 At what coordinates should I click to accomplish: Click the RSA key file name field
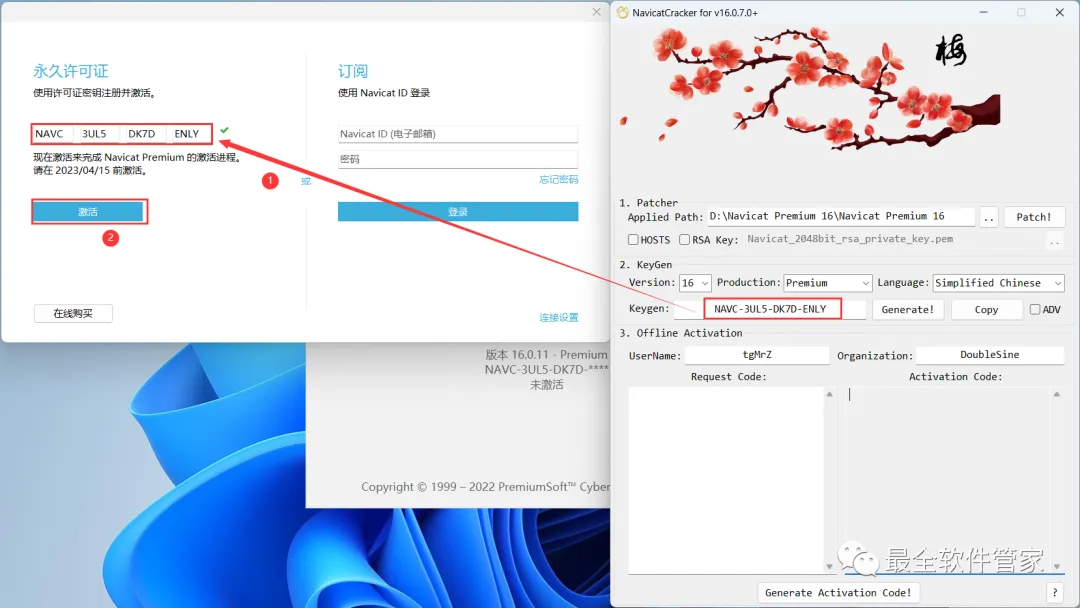pyautogui.click(x=894, y=239)
